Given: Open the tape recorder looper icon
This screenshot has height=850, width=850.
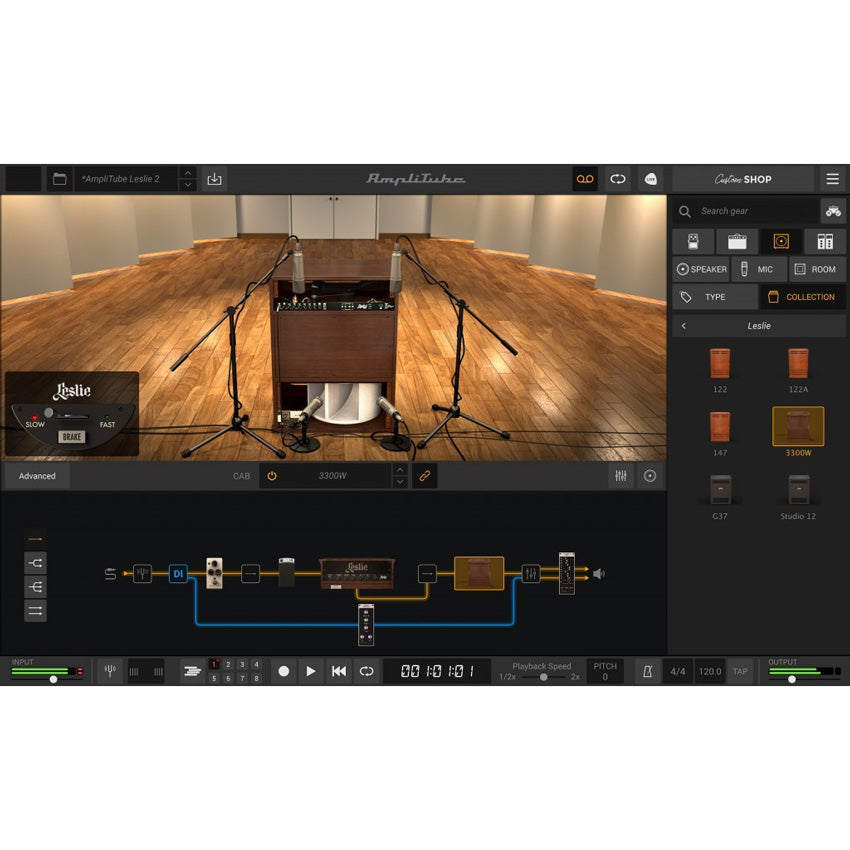Looking at the screenshot, I should pyautogui.click(x=585, y=179).
